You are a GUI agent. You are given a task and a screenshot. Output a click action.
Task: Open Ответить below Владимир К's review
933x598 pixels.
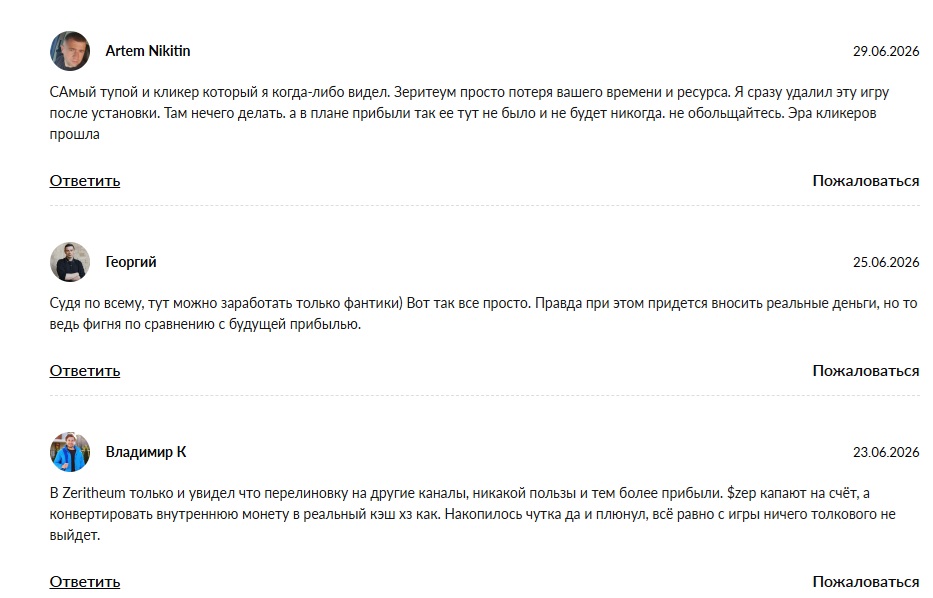pos(84,582)
